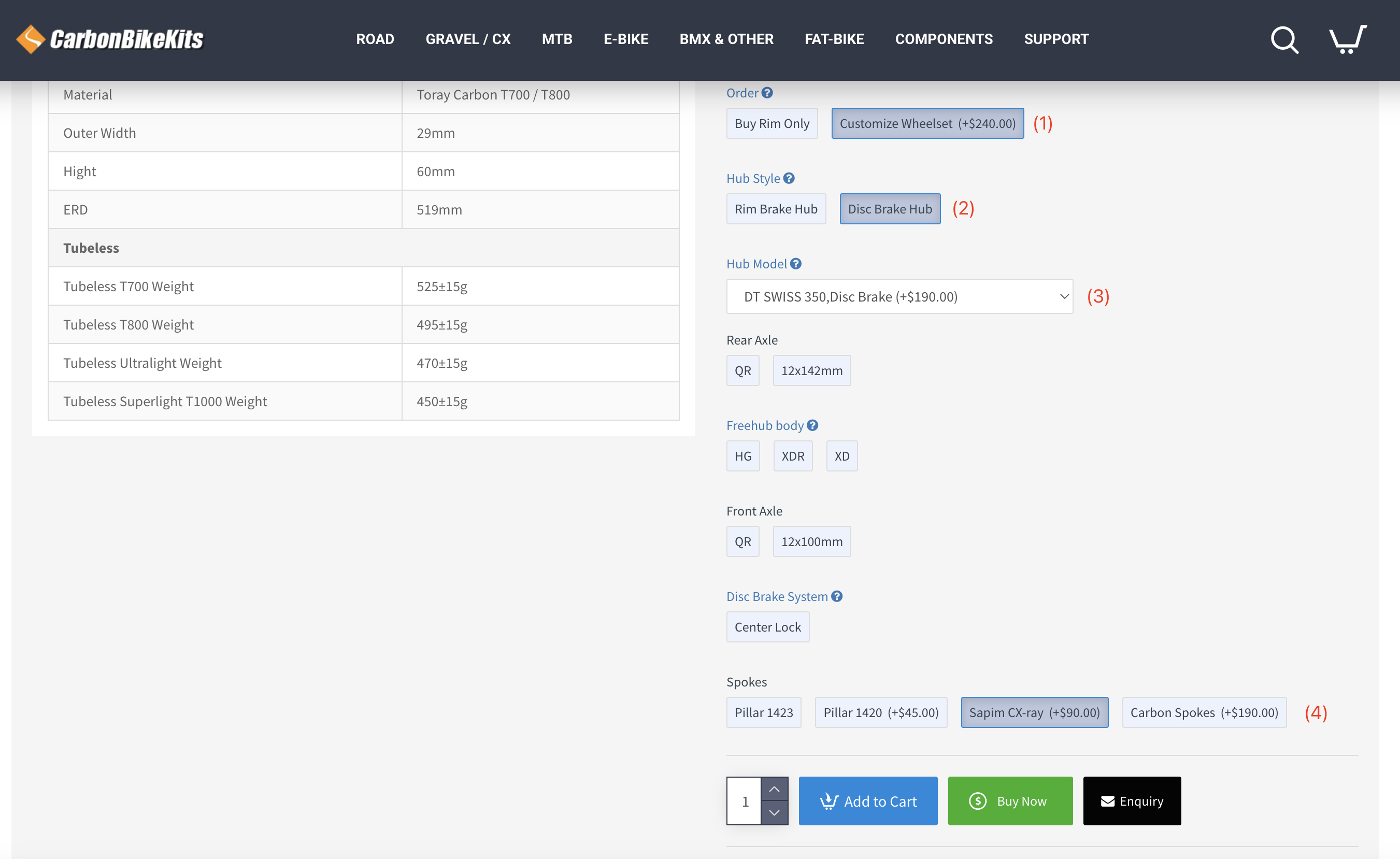Select the XDR freehub body
Image resolution: width=1400 pixels, height=859 pixels.
coord(793,456)
